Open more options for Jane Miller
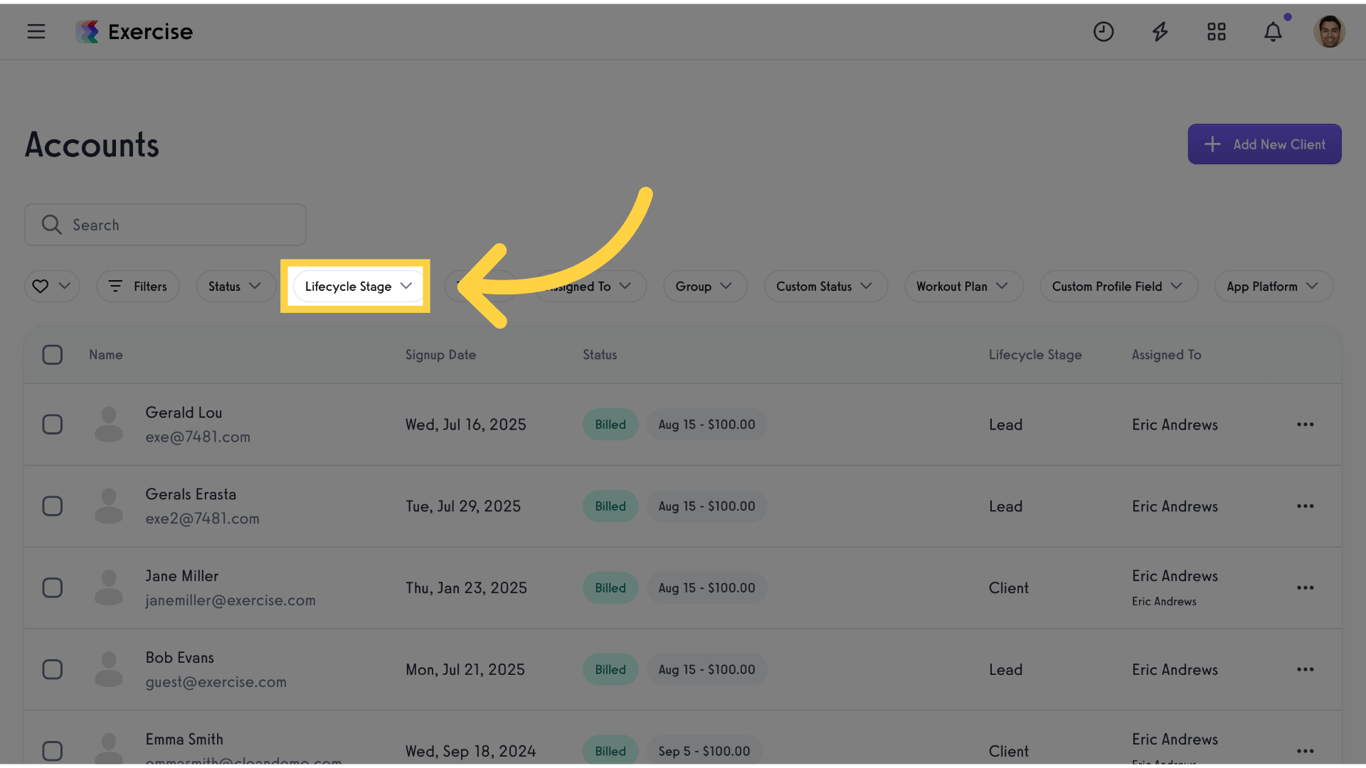 point(1305,588)
